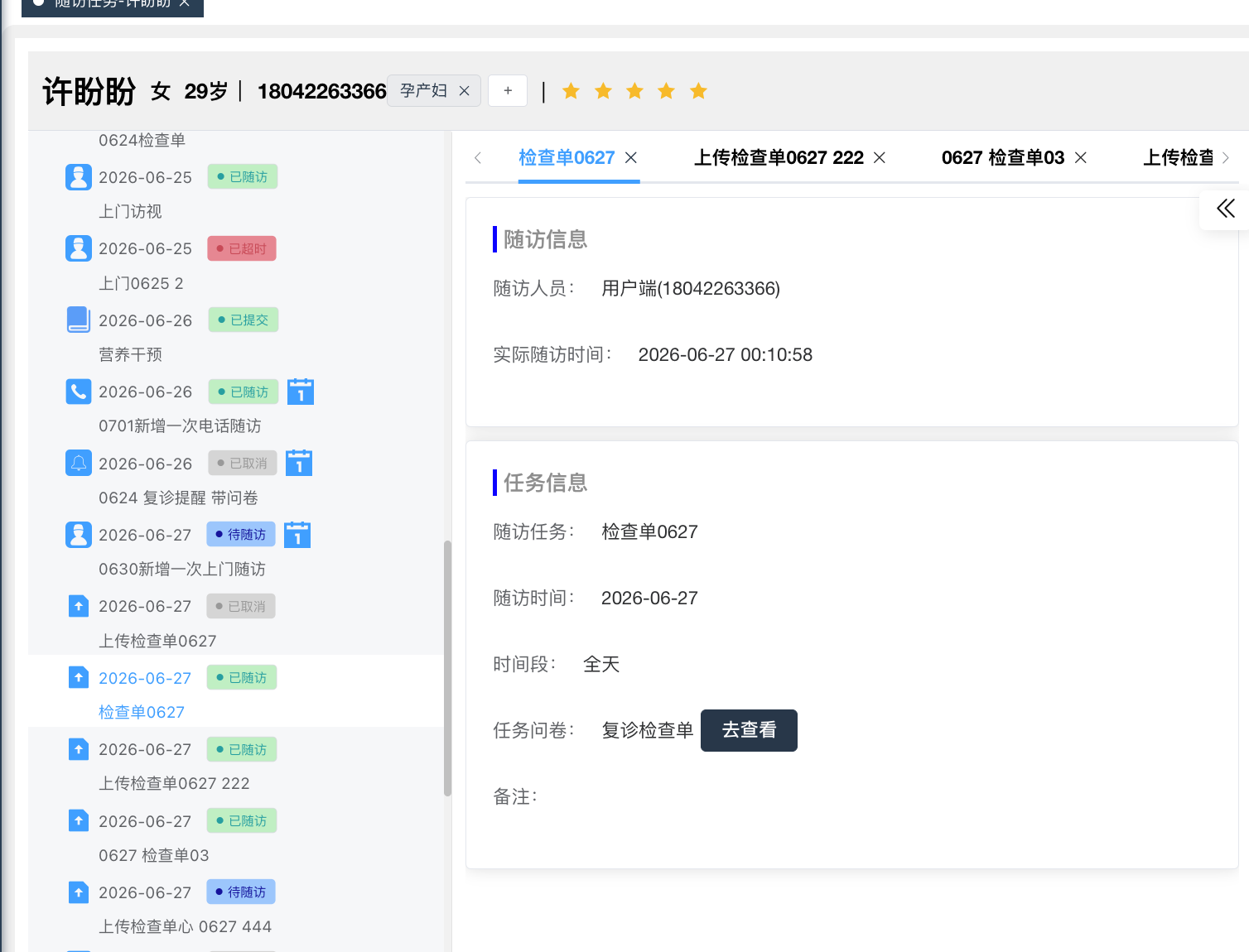Image resolution: width=1249 pixels, height=952 pixels.
Task: Close the 0627 检查单03 tab
Action: pos(1081,157)
